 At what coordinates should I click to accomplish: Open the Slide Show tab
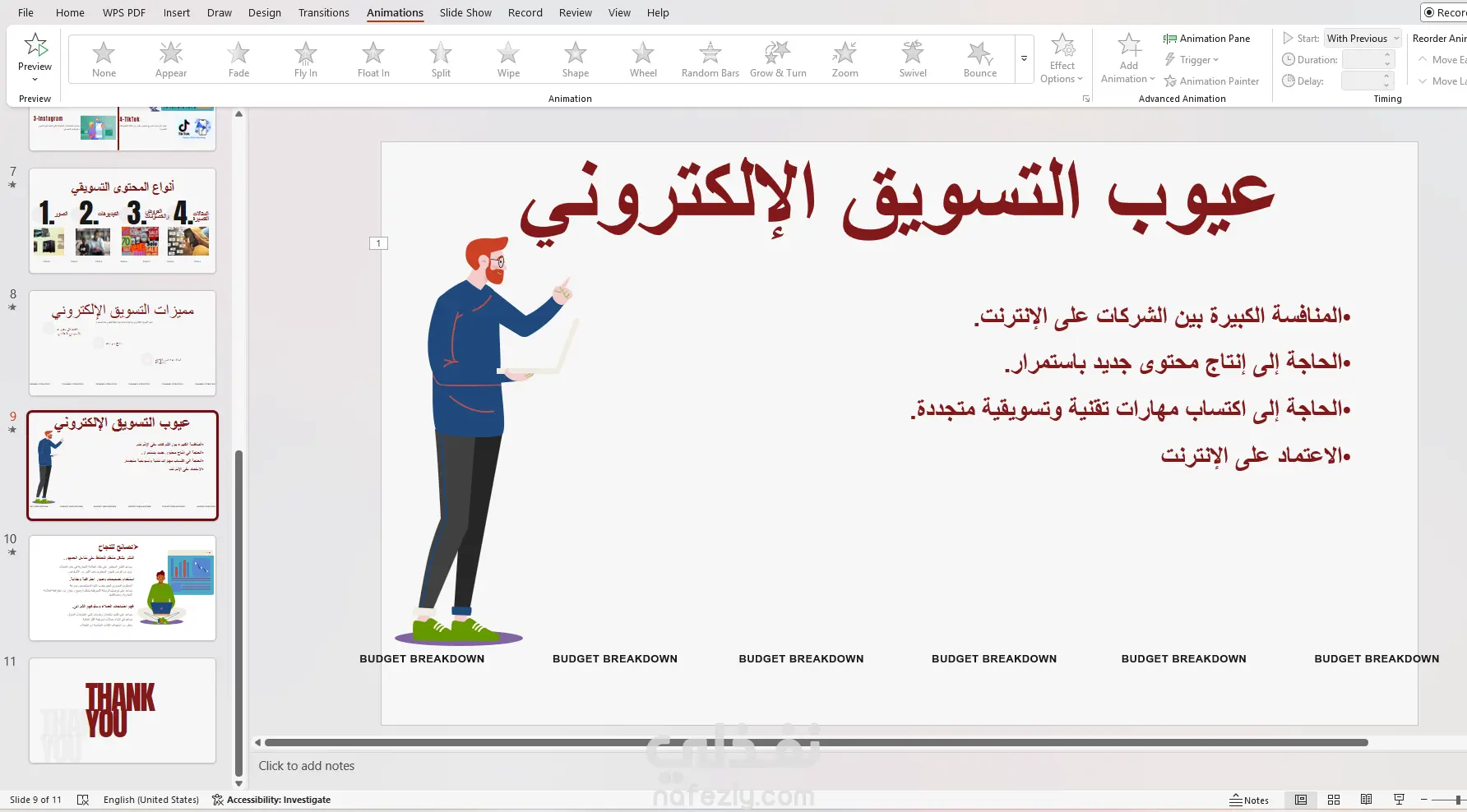pyautogui.click(x=465, y=12)
